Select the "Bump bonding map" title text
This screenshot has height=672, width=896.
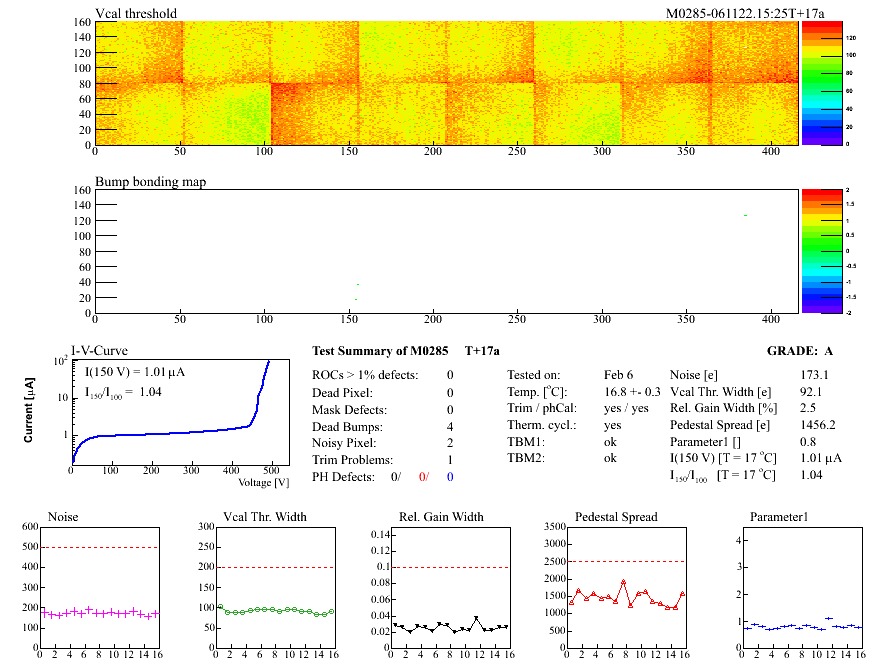pyautogui.click(x=146, y=183)
